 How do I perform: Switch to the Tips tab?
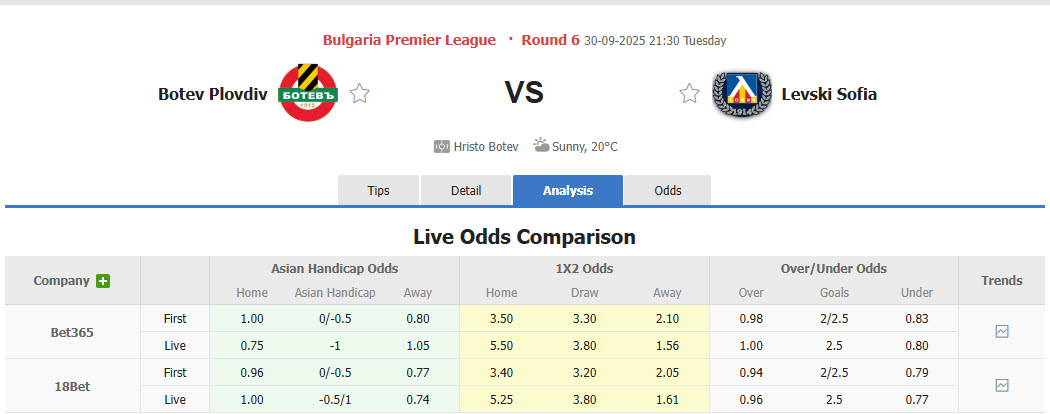tap(378, 190)
